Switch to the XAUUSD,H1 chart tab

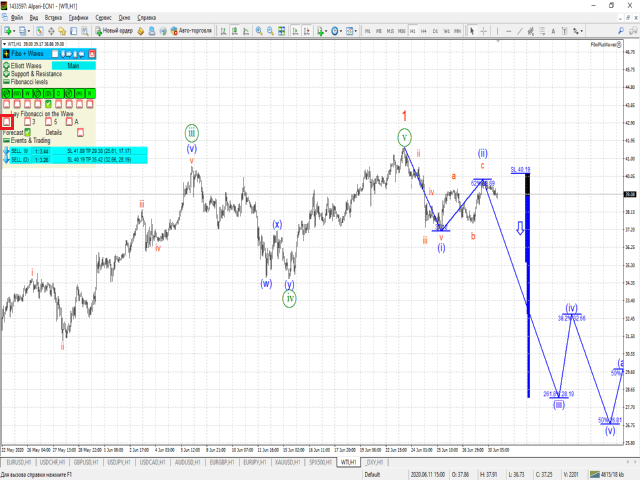tap(287, 462)
